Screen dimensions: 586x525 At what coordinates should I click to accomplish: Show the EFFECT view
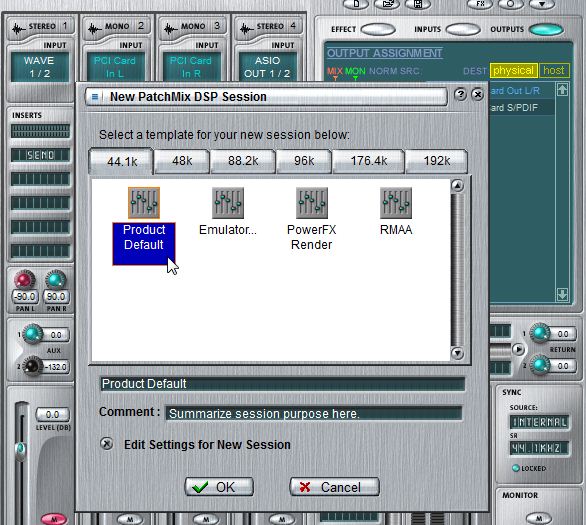pyautogui.click(x=378, y=30)
